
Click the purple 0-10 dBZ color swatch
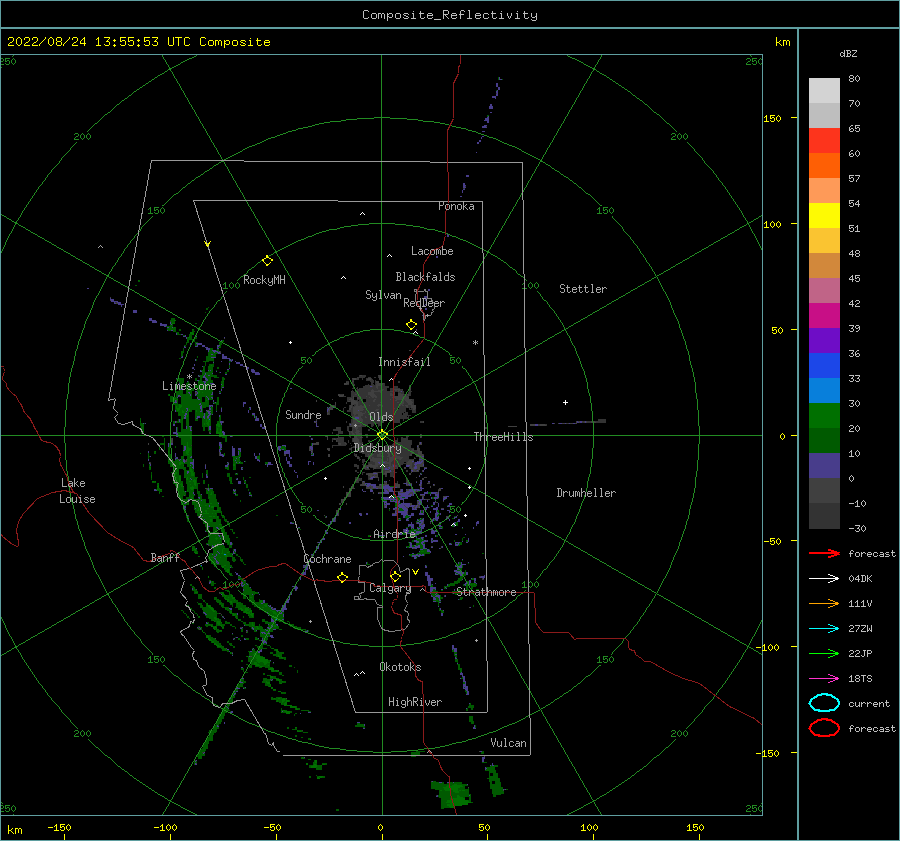click(824, 466)
